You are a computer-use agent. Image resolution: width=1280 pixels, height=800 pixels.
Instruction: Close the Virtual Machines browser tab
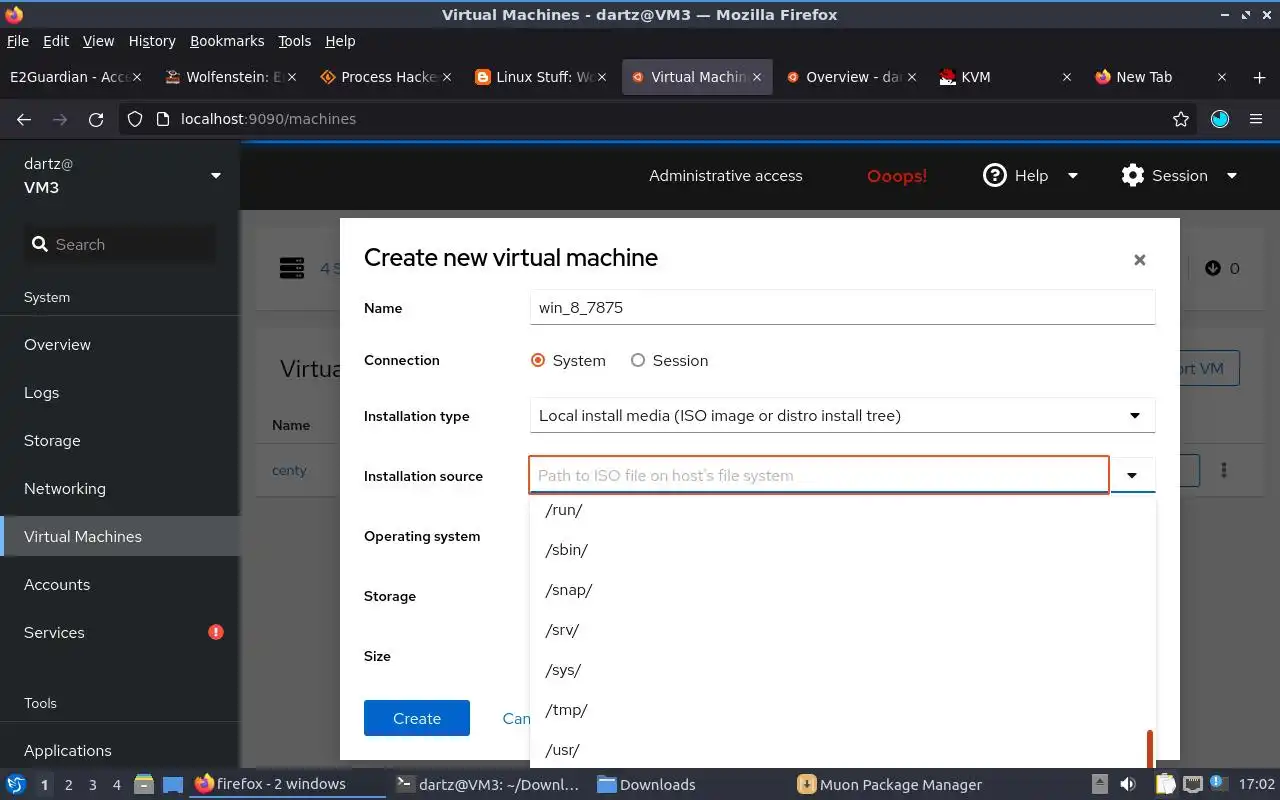point(757,77)
